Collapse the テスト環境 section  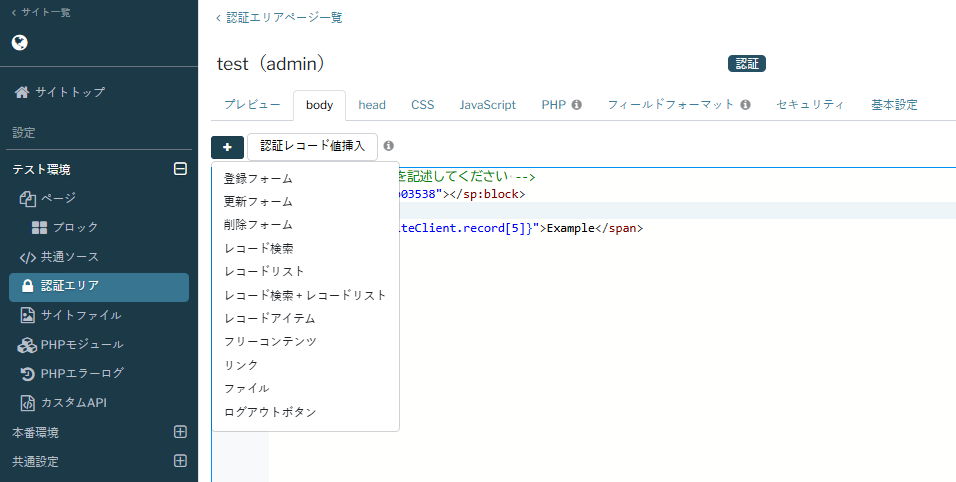[180, 169]
